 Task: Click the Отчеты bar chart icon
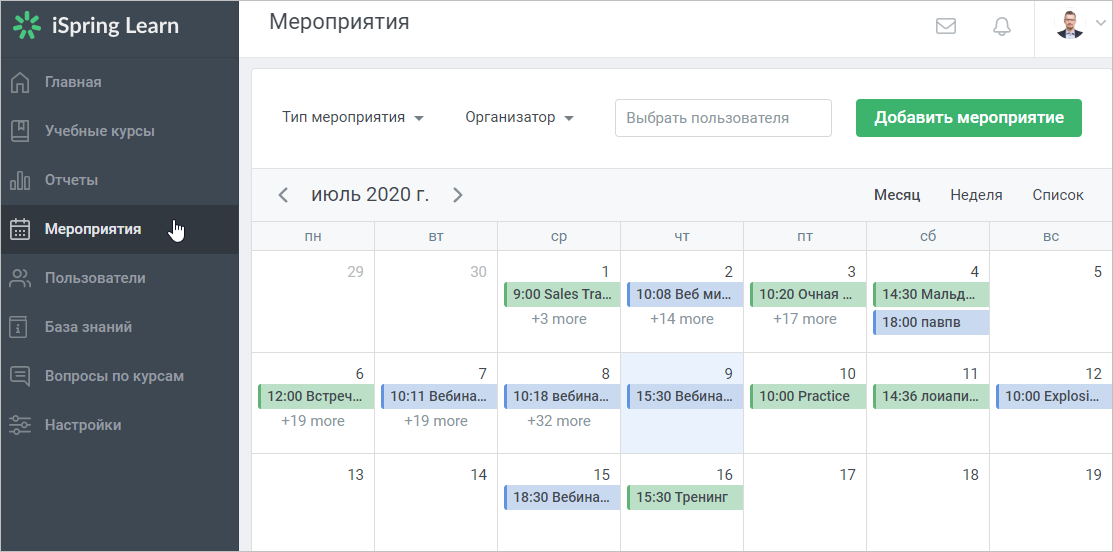click(x=20, y=180)
